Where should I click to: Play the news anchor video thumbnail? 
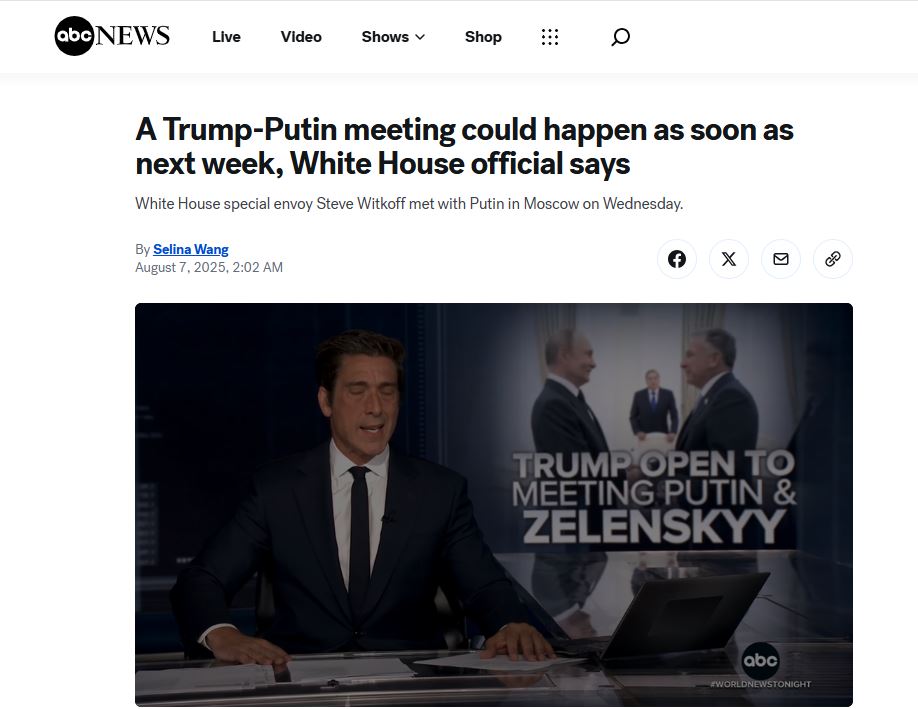494,505
